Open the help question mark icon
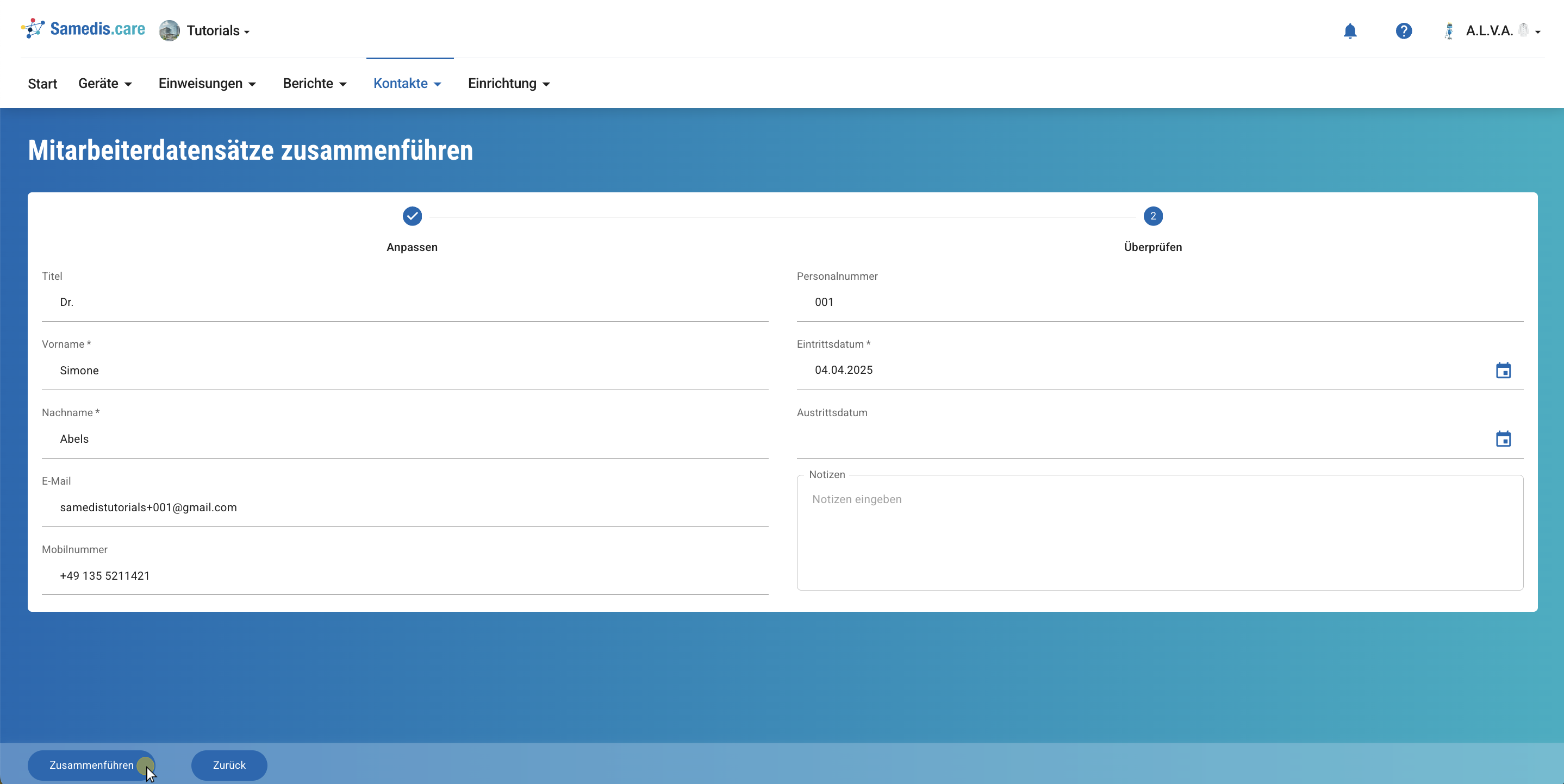This screenshot has height=784, width=1564. (x=1403, y=31)
